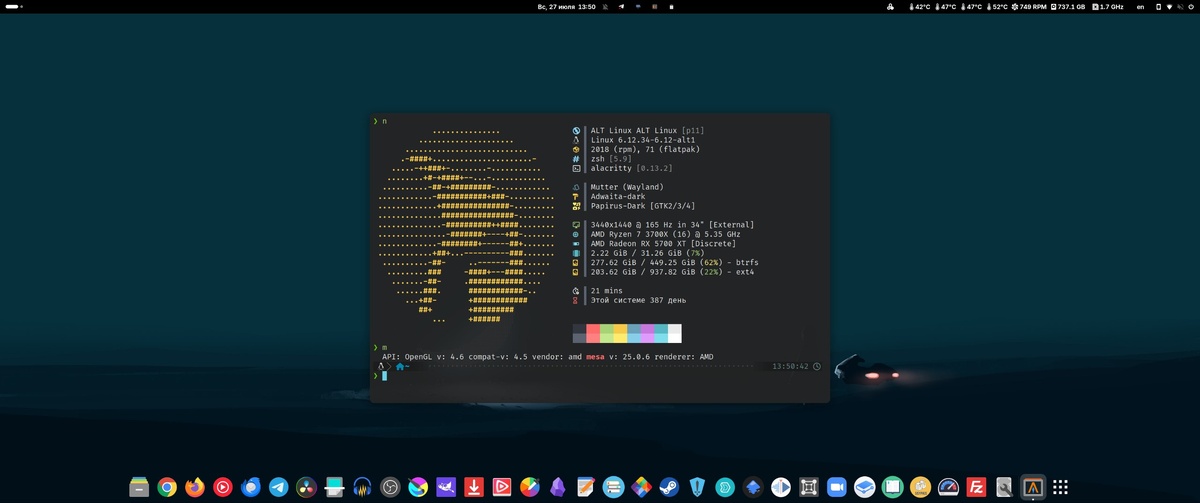Viewport: 1200px width, 503px height.
Task: Click the blue block in terminal palette
Action: tap(634, 334)
